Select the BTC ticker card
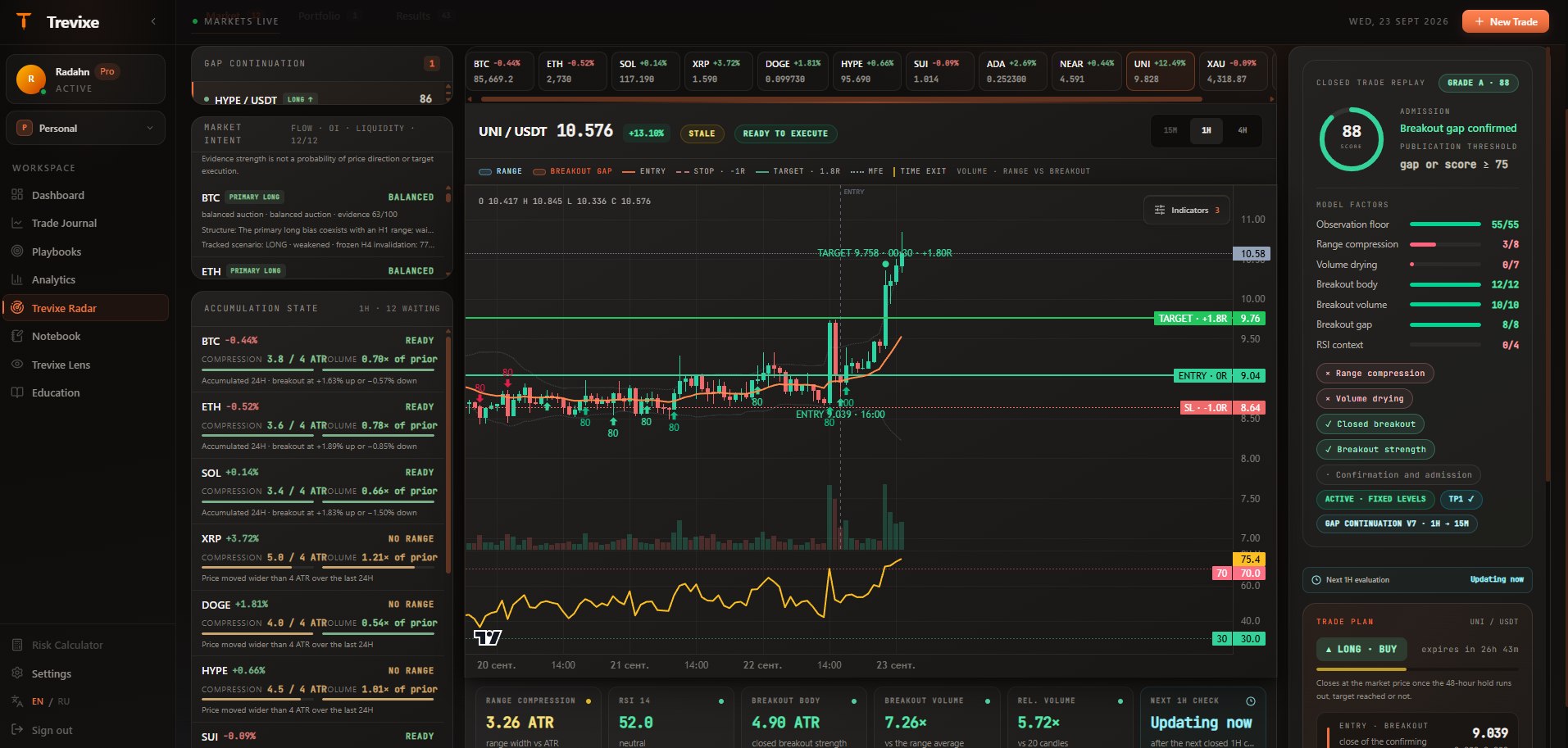 click(x=500, y=71)
